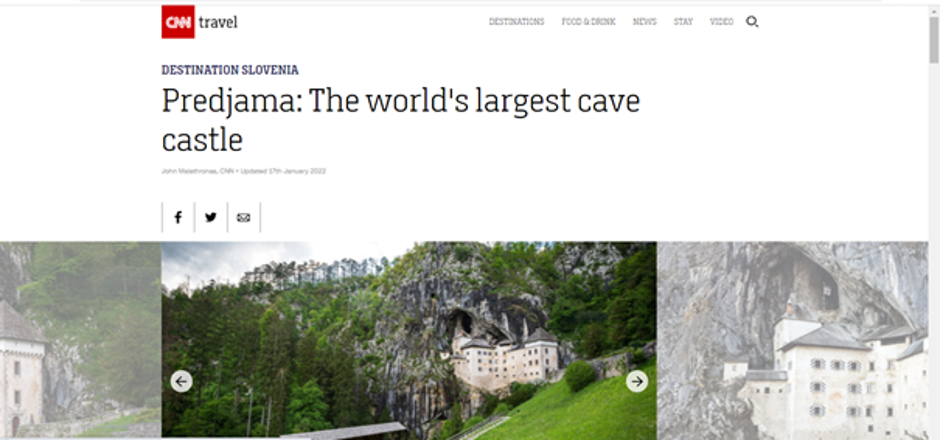Advance to next gallery photo arrow

tap(637, 381)
